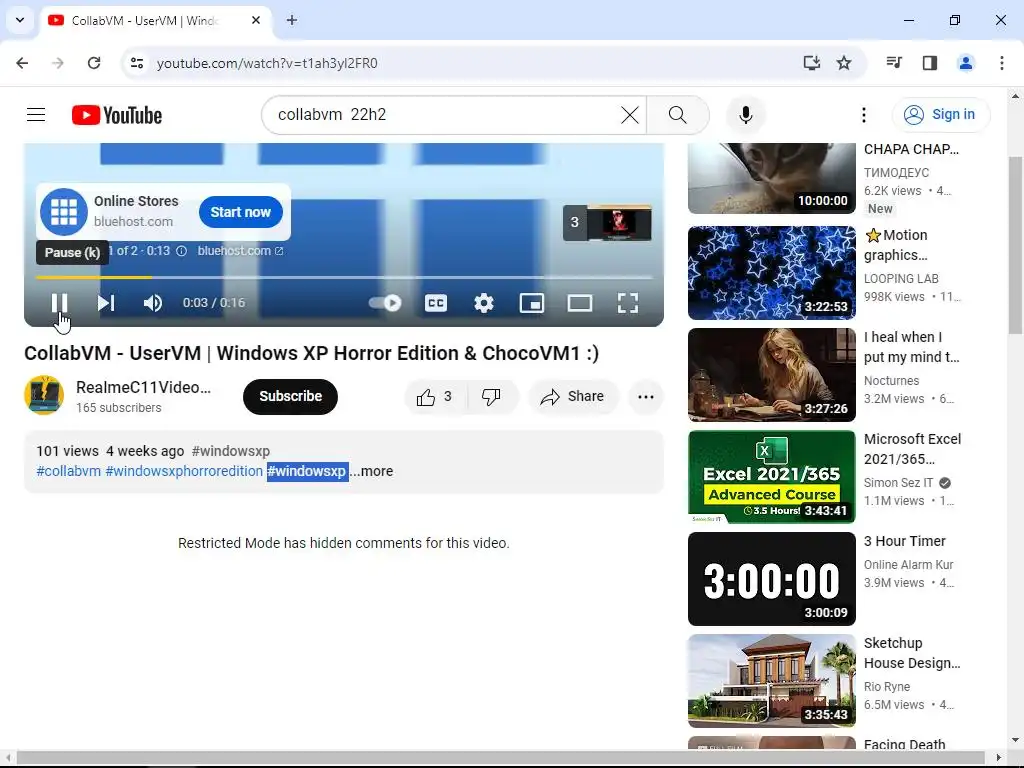This screenshot has height=768, width=1024.
Task: Open Sketchup House Design thumbnail
Action: coord(771,680)
